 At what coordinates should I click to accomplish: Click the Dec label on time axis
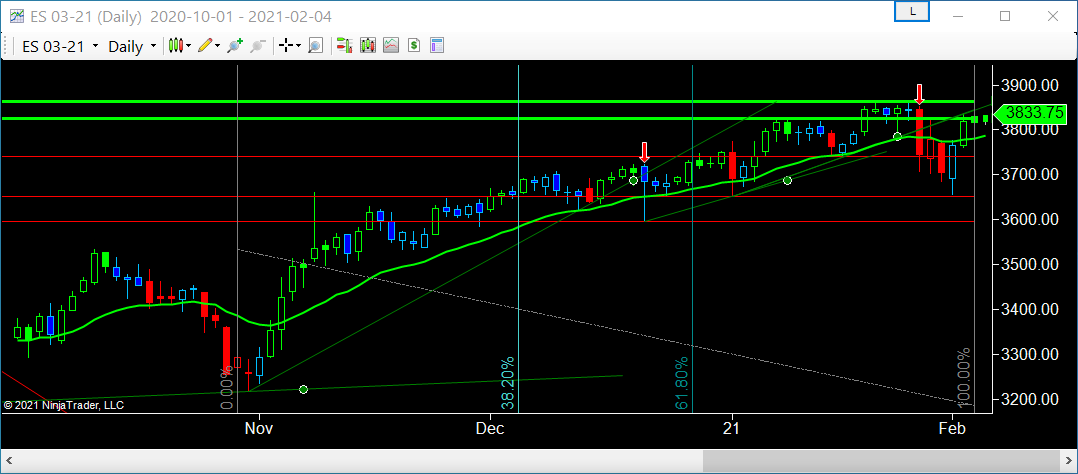click(490, 429)
